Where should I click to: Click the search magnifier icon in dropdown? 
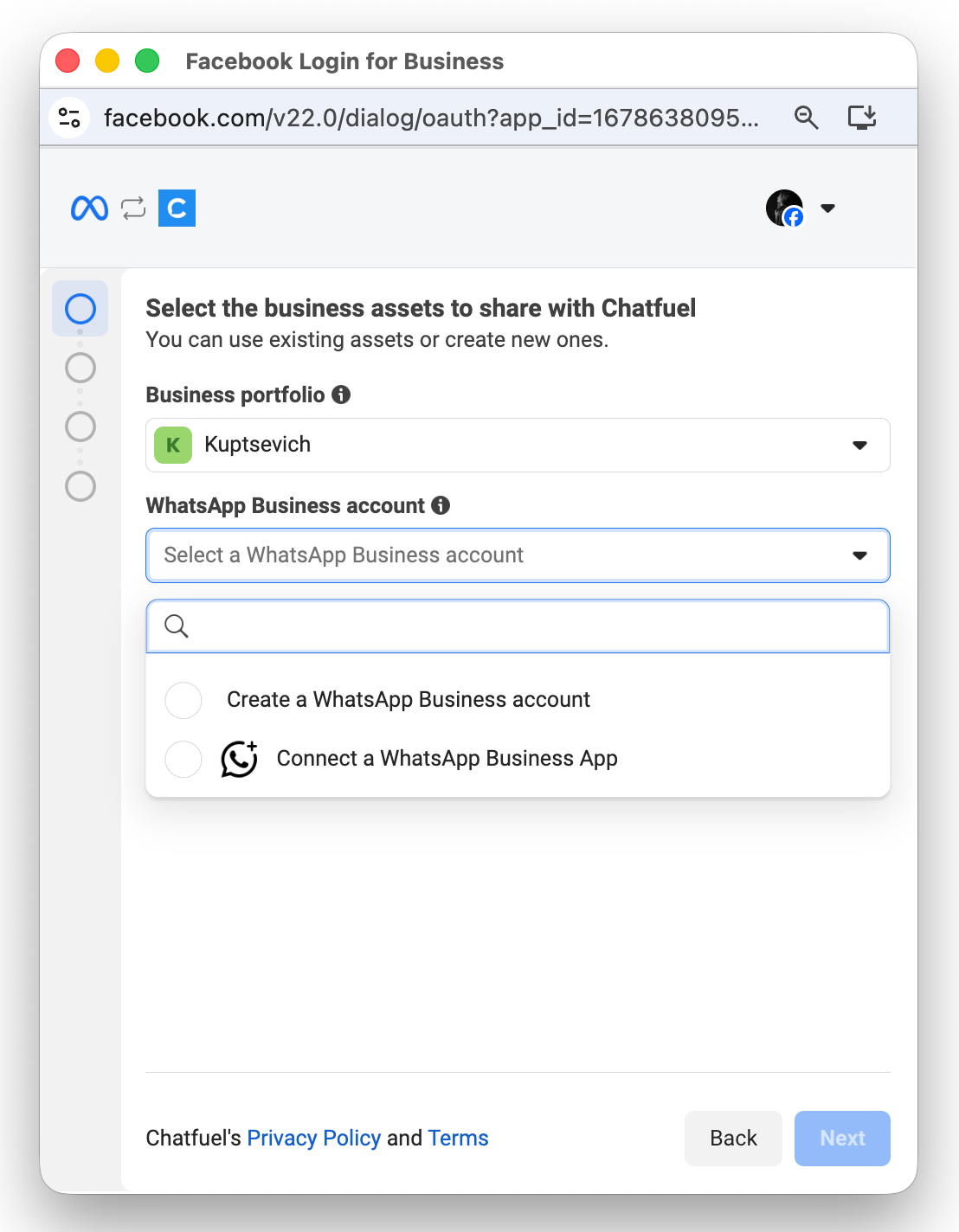coord(177,626)
